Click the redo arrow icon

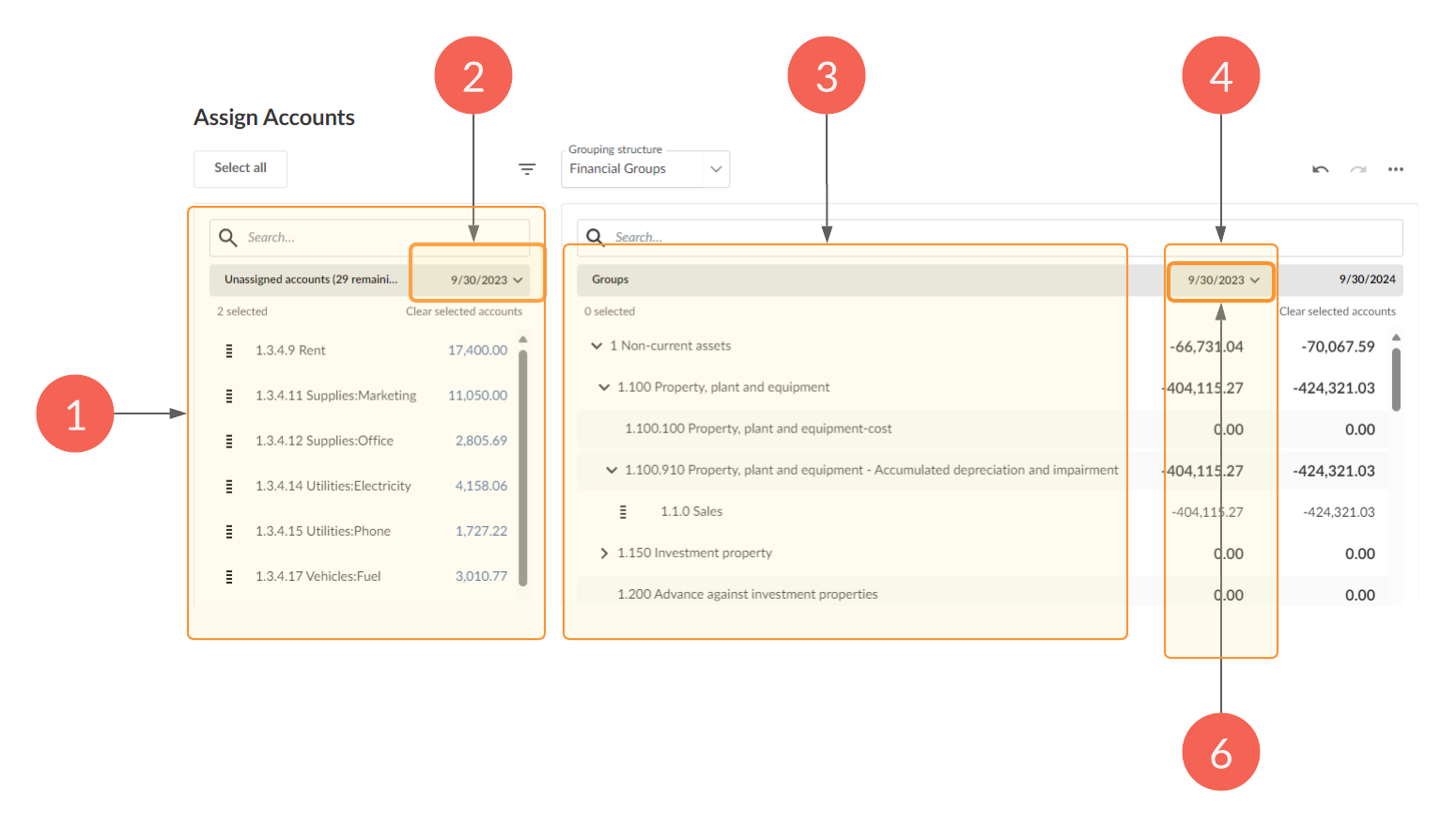(1357, 169)
